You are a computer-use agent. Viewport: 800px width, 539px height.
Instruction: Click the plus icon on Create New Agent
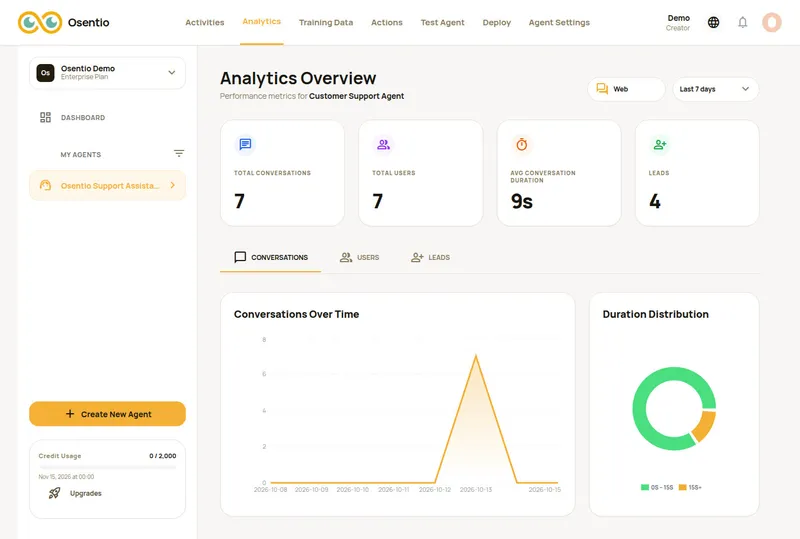70,414
